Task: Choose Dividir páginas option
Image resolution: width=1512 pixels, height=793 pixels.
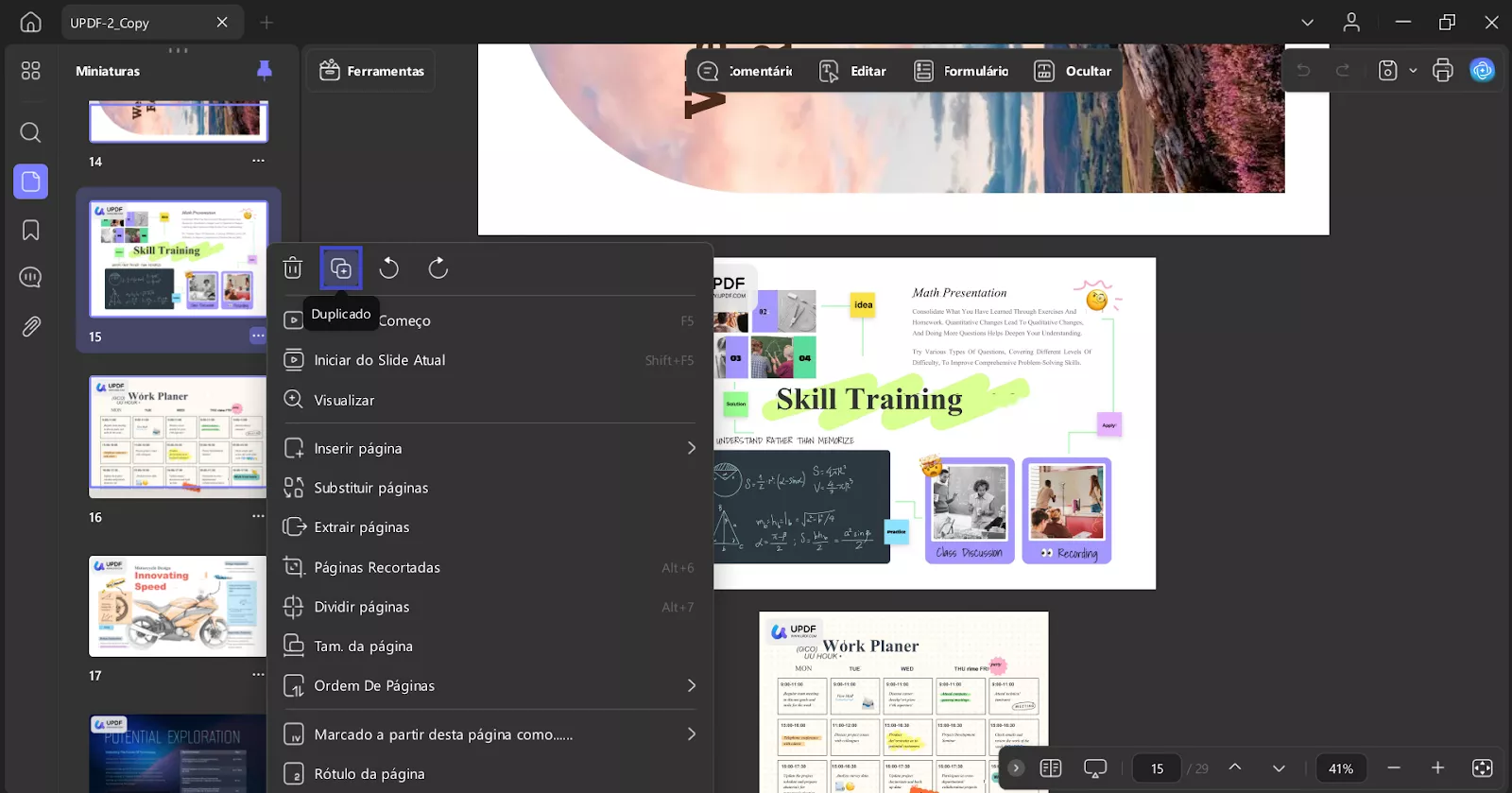Action: tap(490, 607)
